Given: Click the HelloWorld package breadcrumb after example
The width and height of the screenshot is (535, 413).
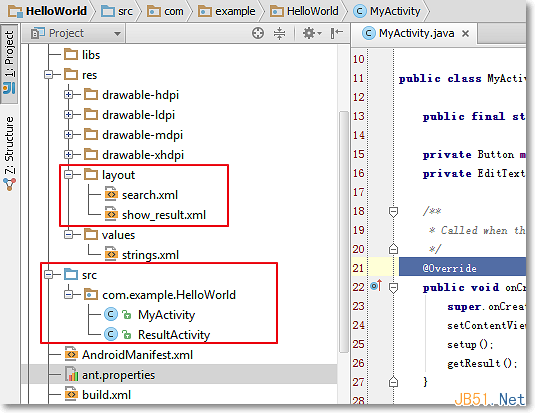Looking at the screenshot, I should 304,11.
